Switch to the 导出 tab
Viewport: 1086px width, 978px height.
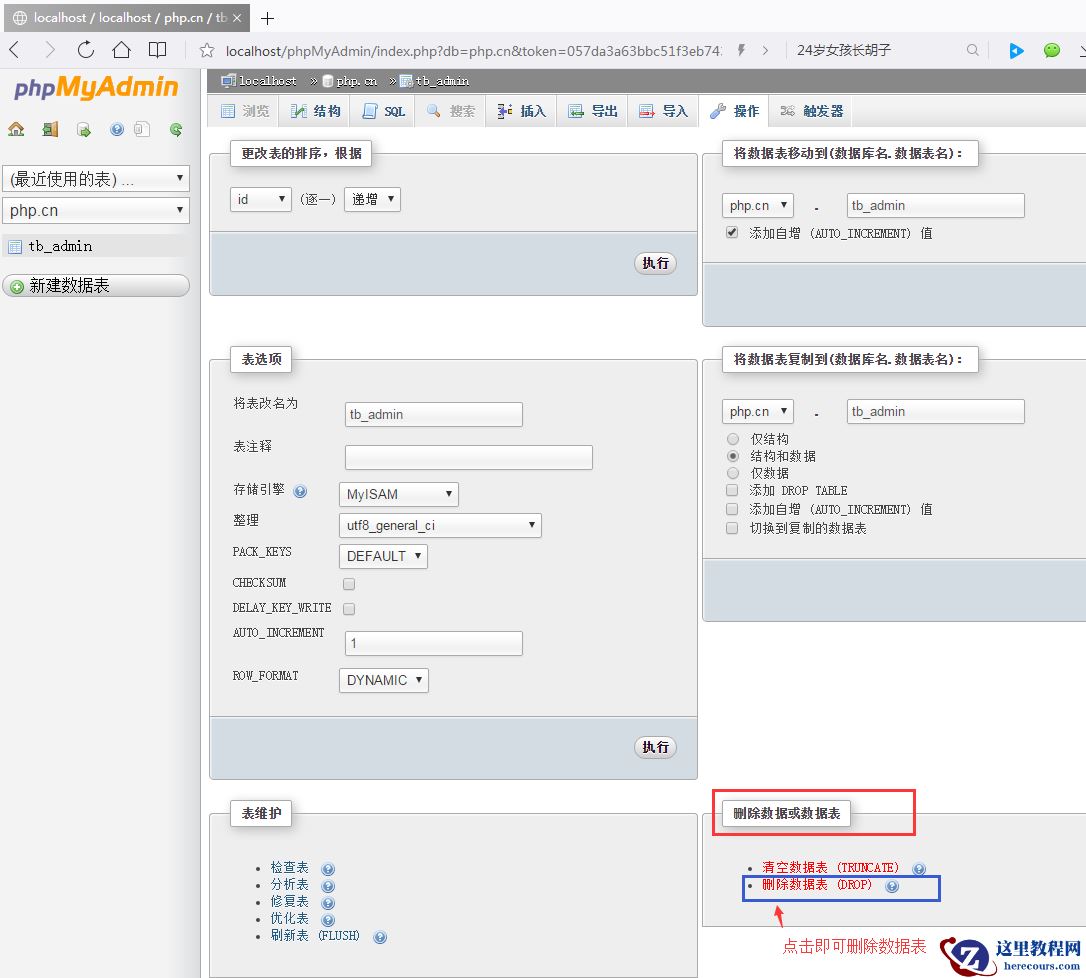coord(593,111)
